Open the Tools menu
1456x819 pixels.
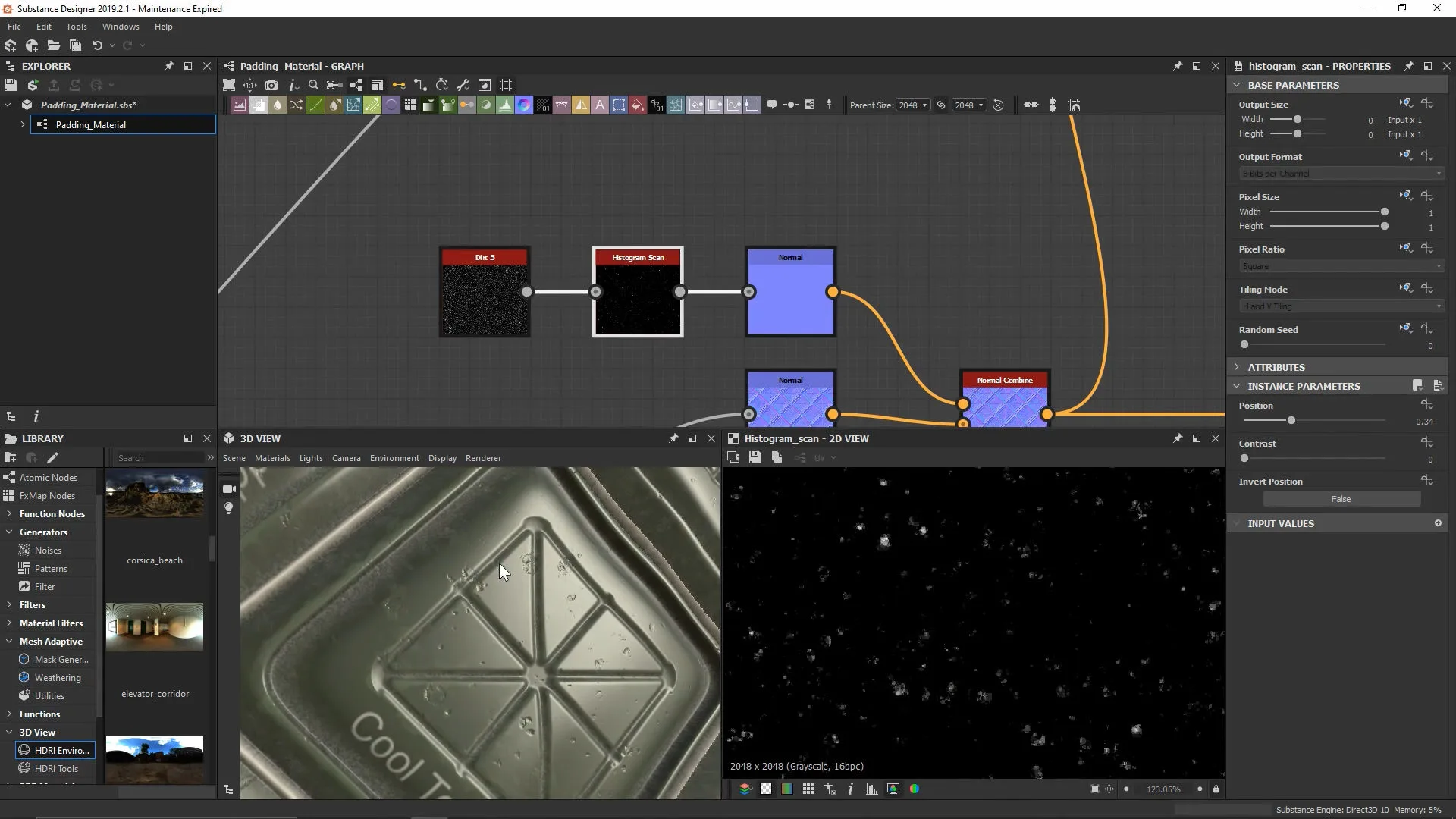(x=77, y=27)
